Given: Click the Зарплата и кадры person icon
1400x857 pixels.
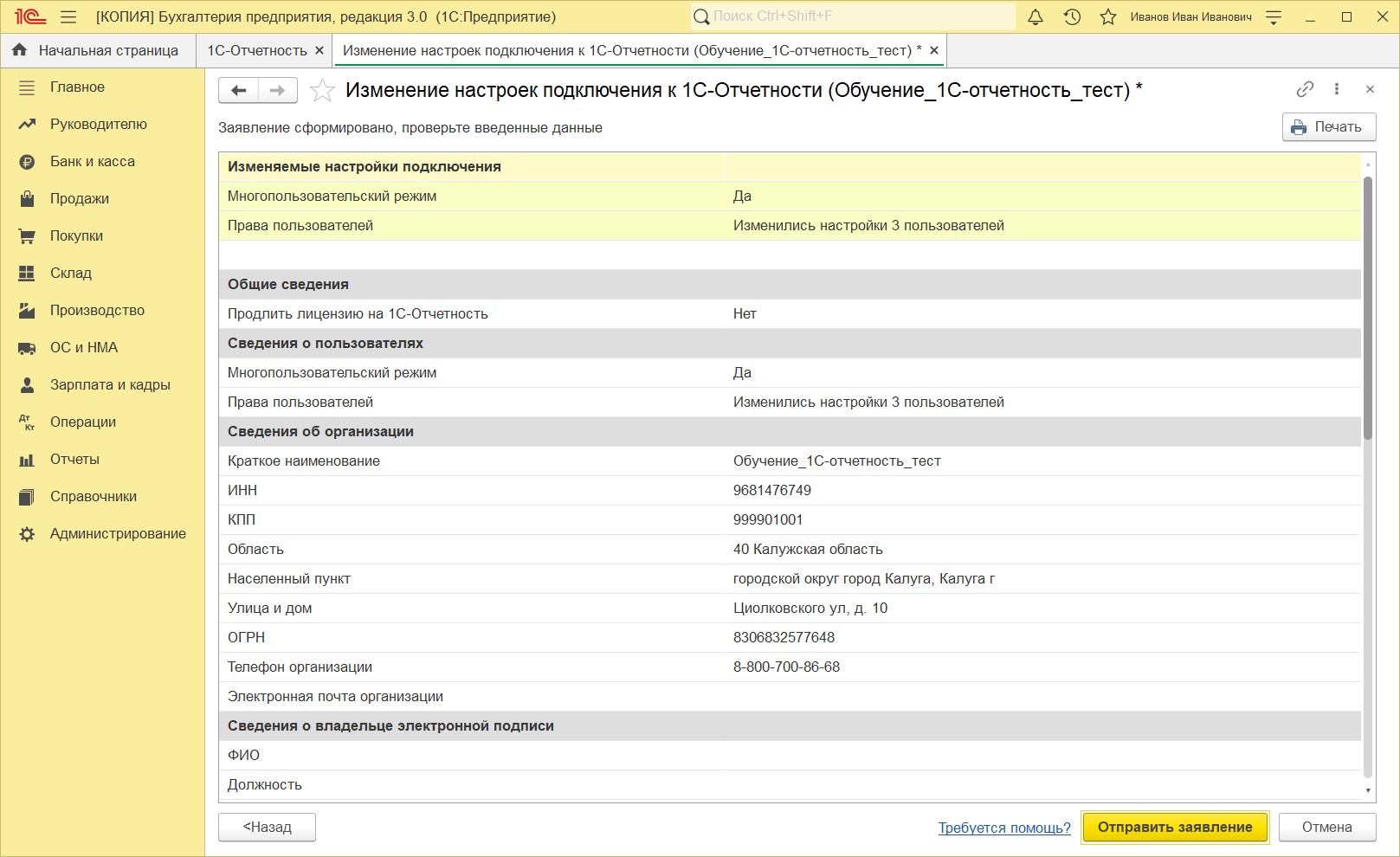Looking at the screenshot, I should [x=27, y=385].
